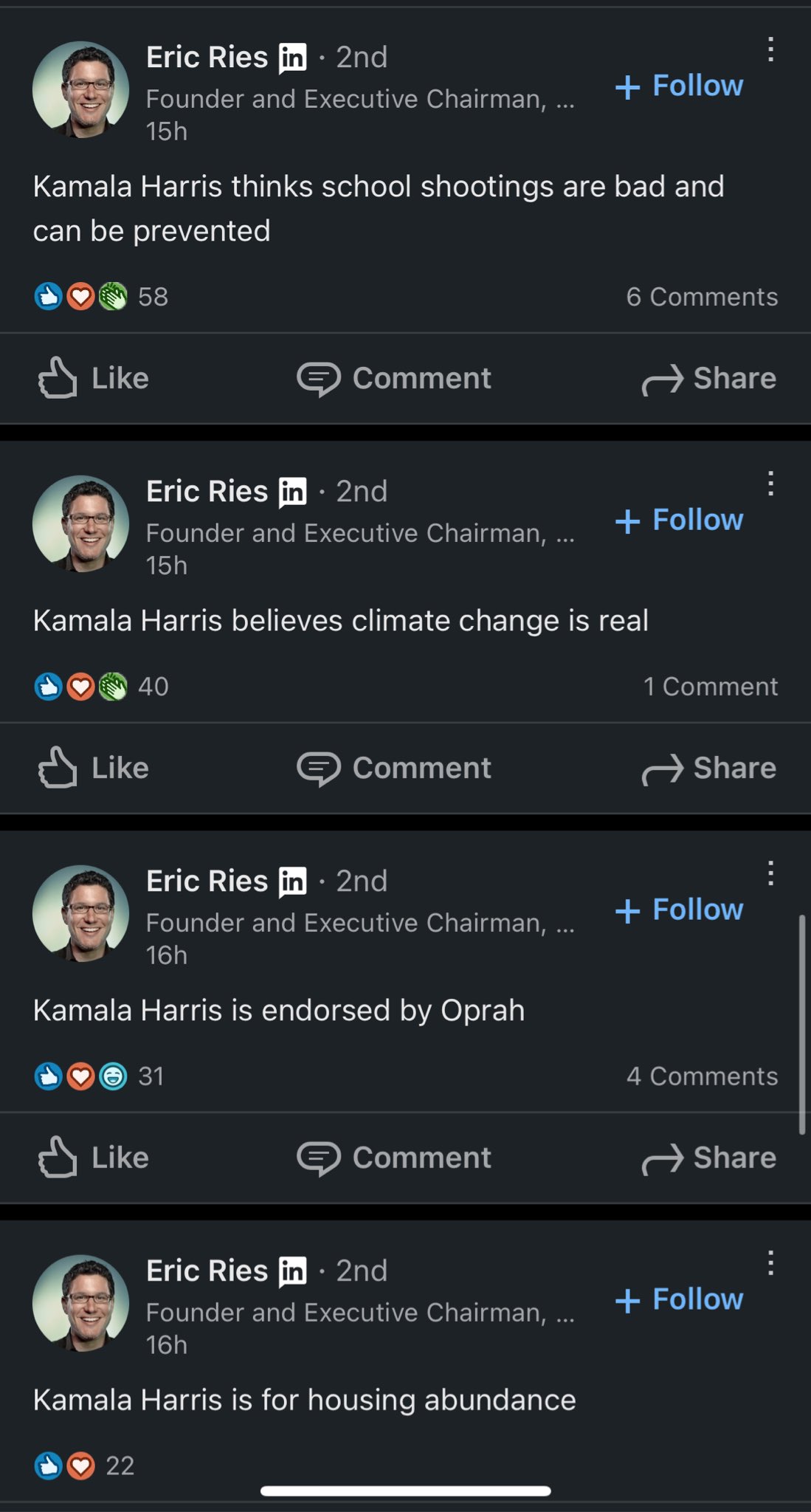
Task: Open three-dot menu on climate change post
Action: click(x=770, y=484)
